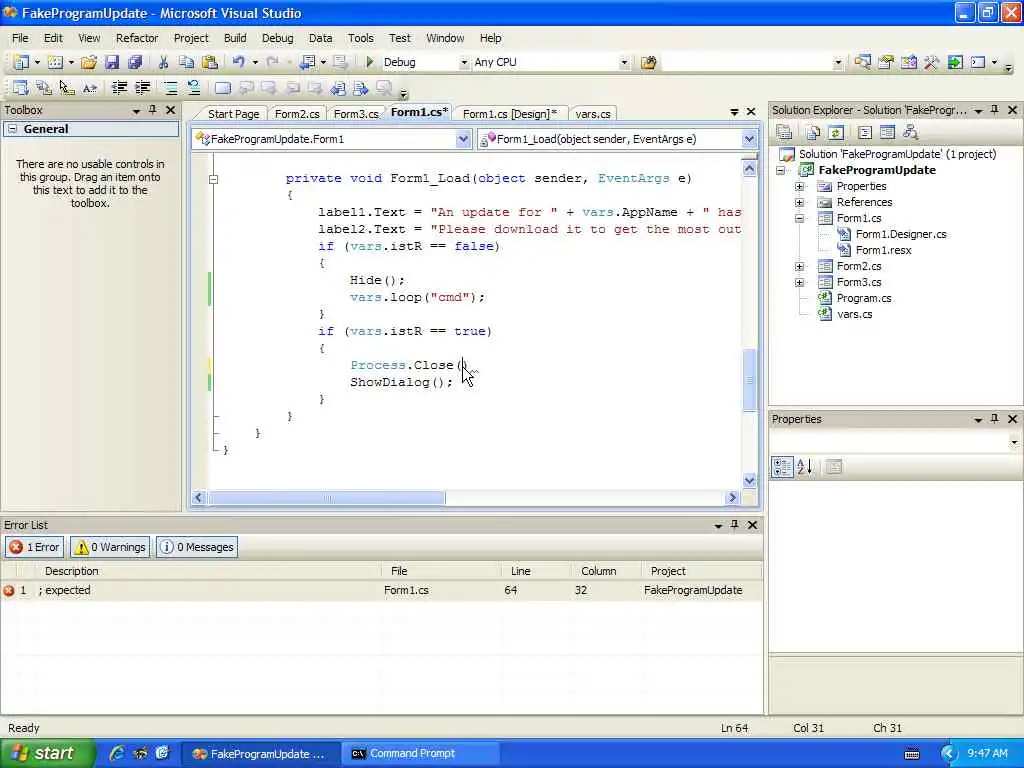
Task: Switch to the Start Page tab
Action: pyautogui.click(x=233, y=114)
